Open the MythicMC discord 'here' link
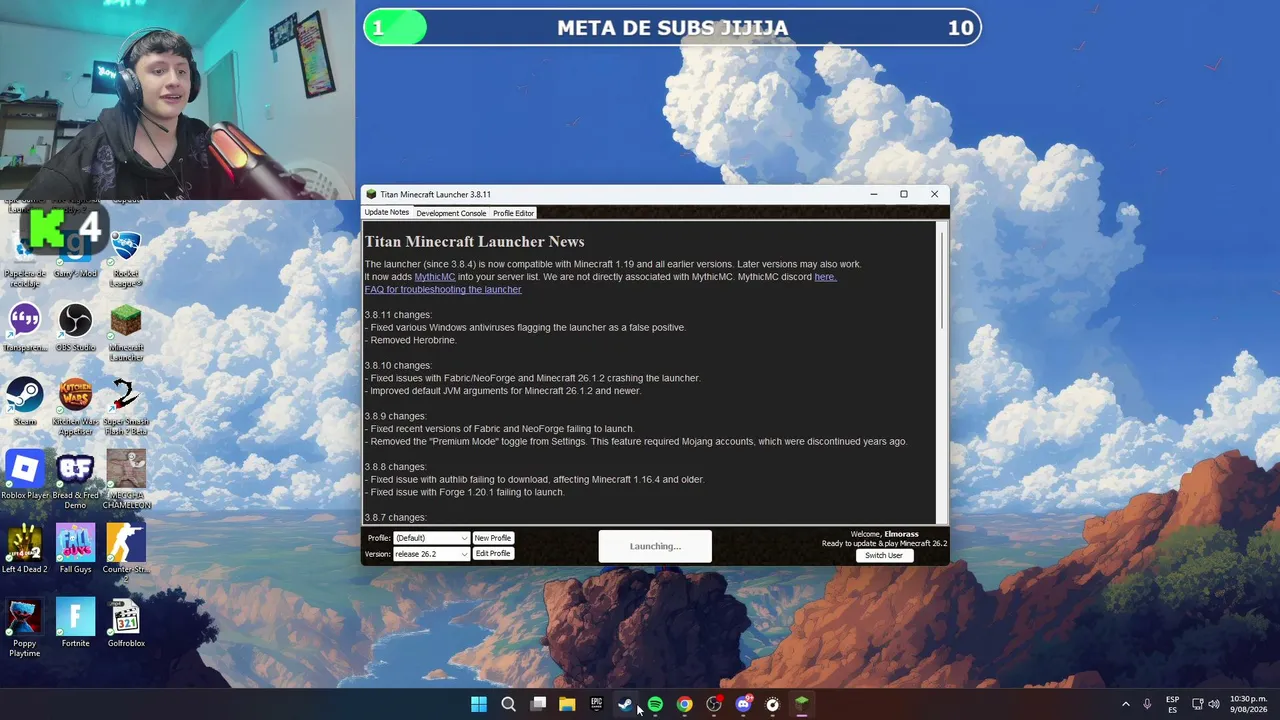1280x720 pixels. [825, 277]
